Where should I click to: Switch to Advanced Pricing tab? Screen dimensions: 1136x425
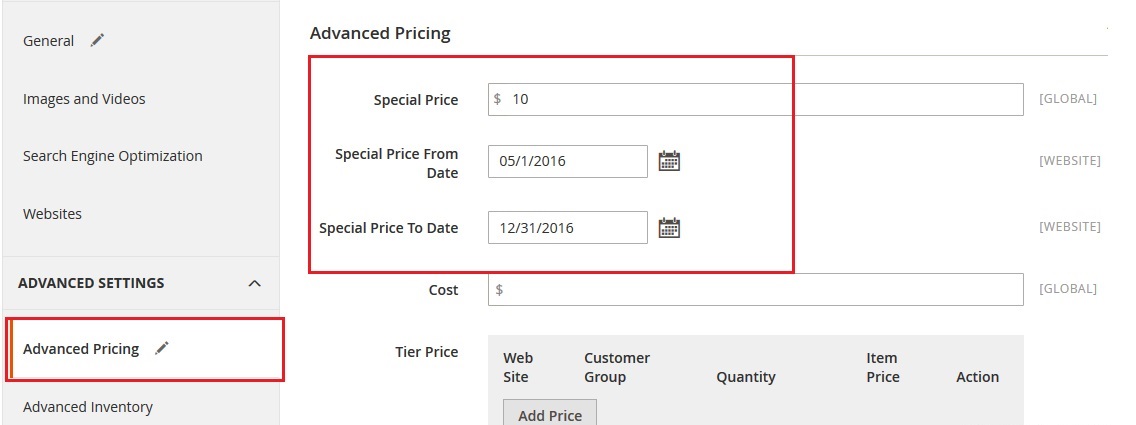click(81, 349)
